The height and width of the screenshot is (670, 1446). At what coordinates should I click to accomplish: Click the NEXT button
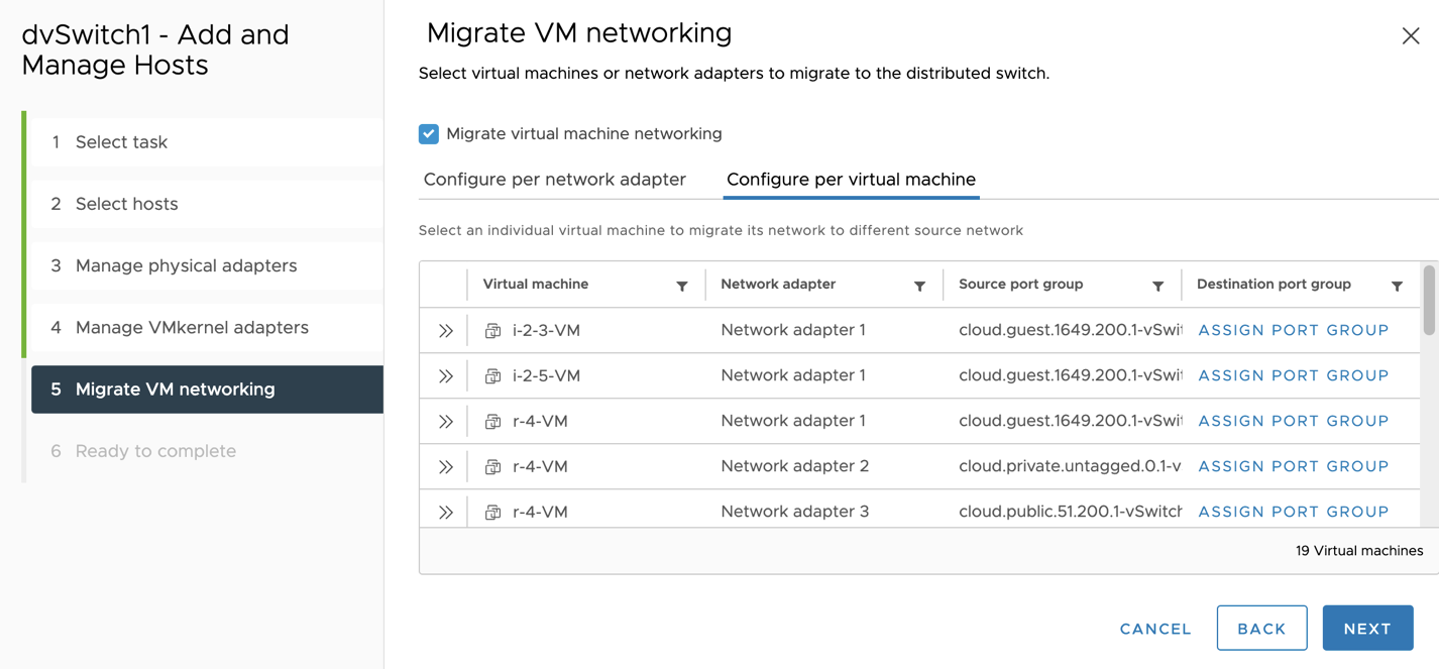[x=1367, y=628]
